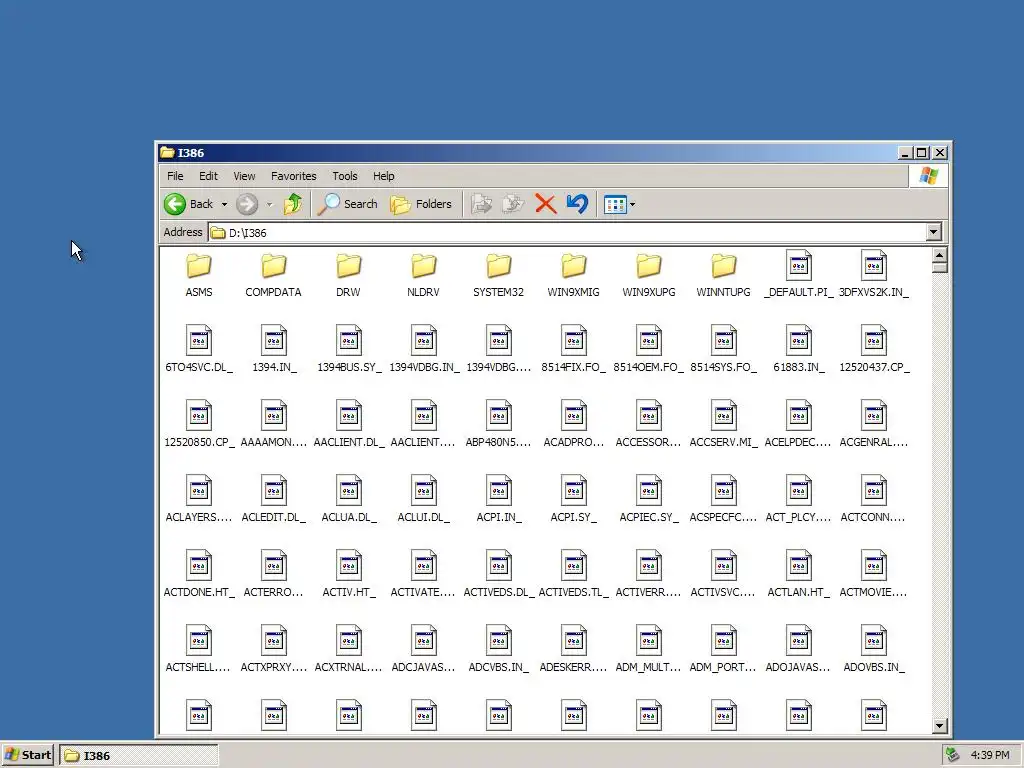The width and height of the screenshot is (1024, 768).
Task: Open the Start menu
Action: point(27,755)
